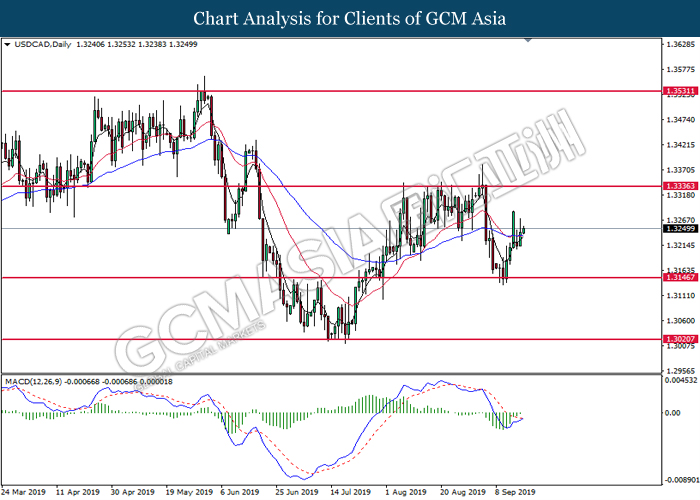Click the OHLC values 1.32406 1.32532 1.32383 1.32499

137,45
